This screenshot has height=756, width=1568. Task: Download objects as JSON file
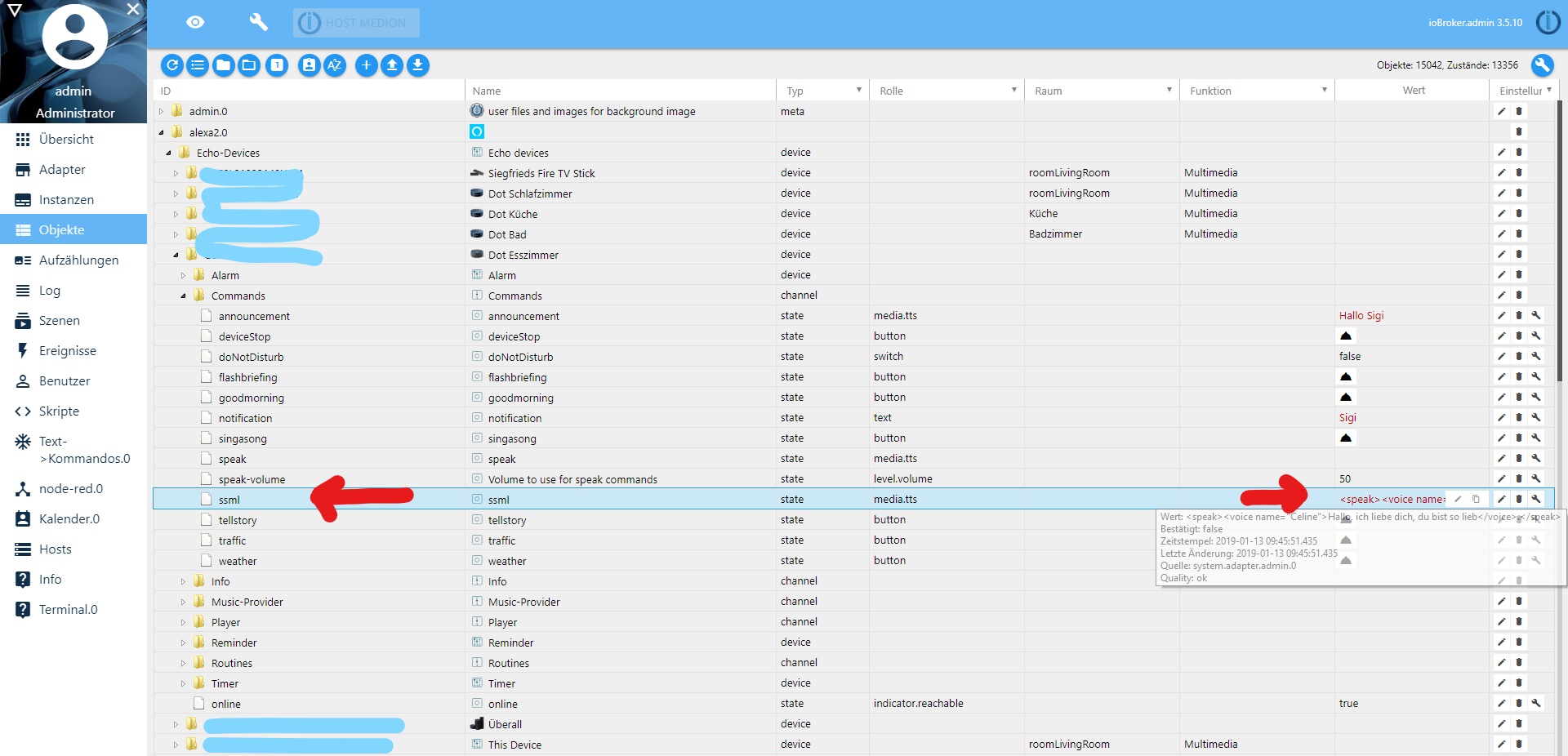click(418, 65)
